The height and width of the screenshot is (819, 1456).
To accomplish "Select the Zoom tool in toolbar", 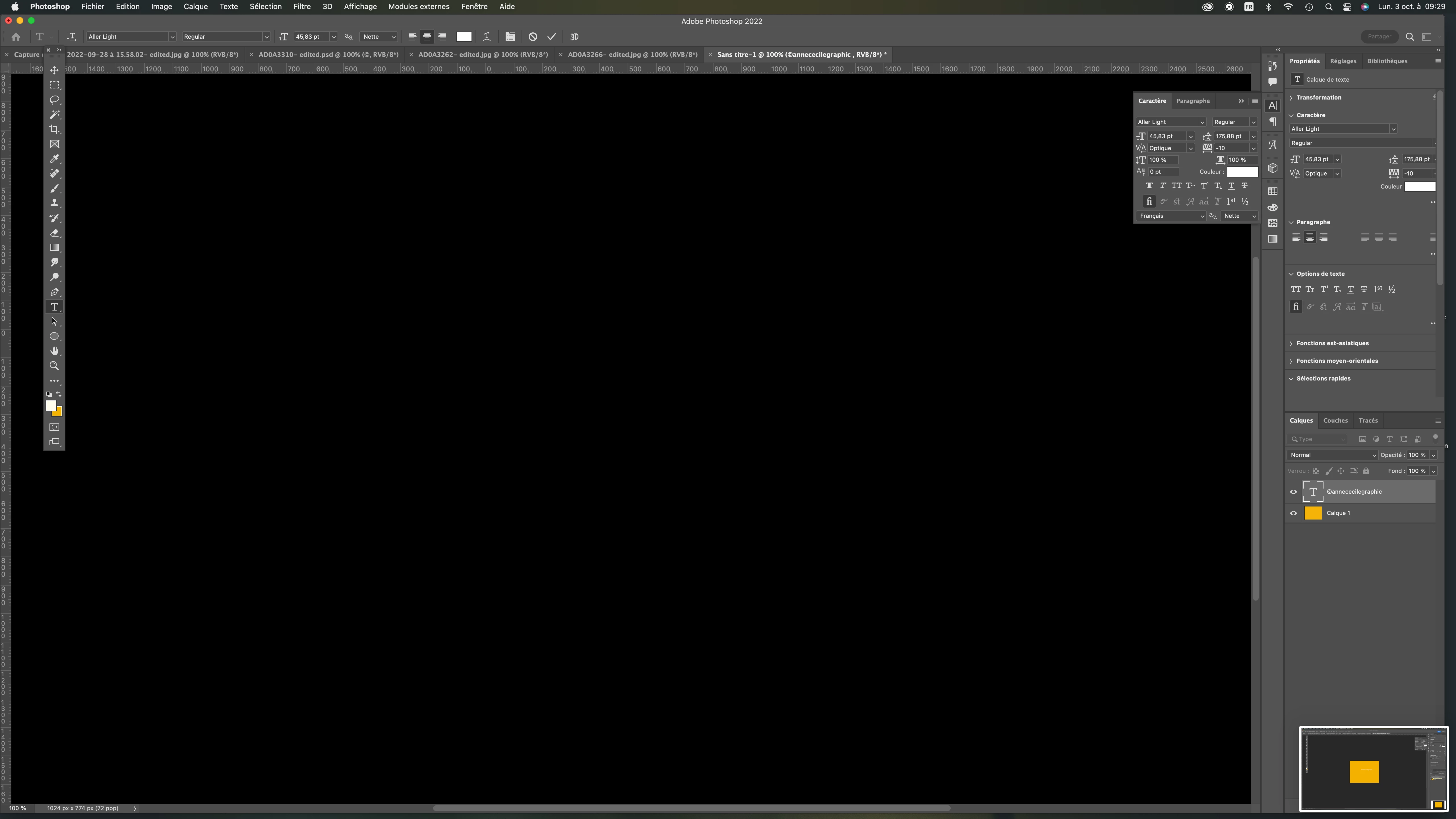I will click(54, 366).
